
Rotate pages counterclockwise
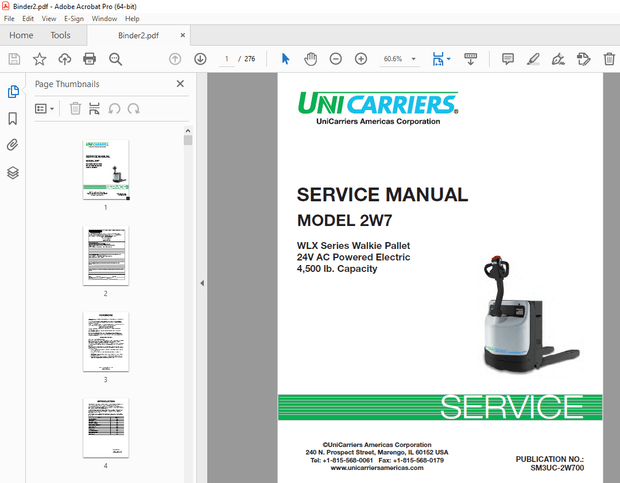tap(114, 109)
